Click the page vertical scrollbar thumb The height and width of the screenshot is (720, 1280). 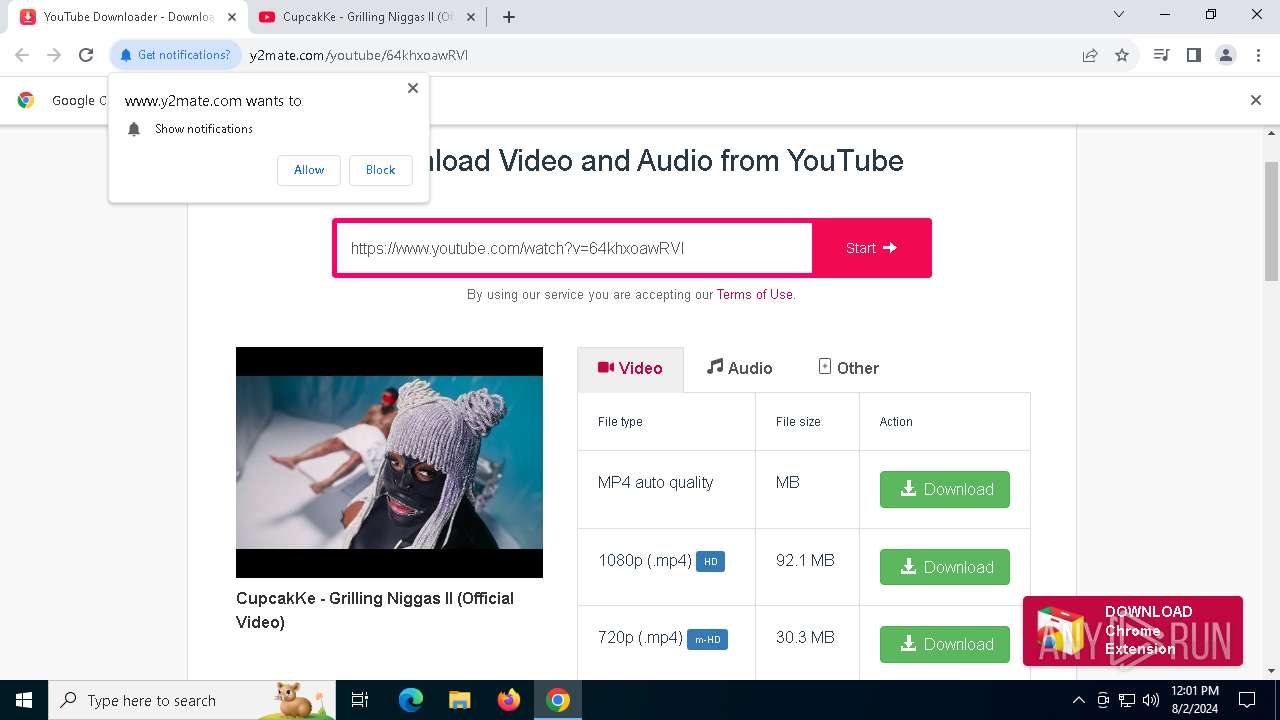[1271, 220]
